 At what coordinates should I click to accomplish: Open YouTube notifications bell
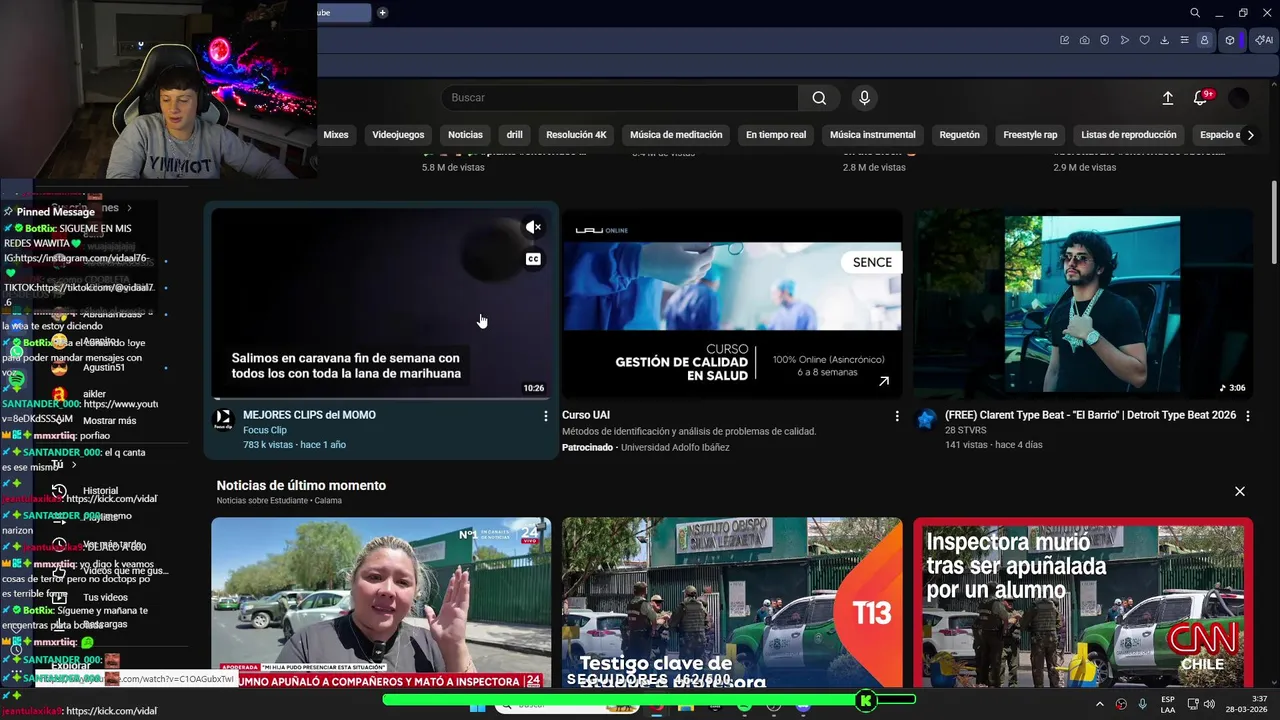1201,98
